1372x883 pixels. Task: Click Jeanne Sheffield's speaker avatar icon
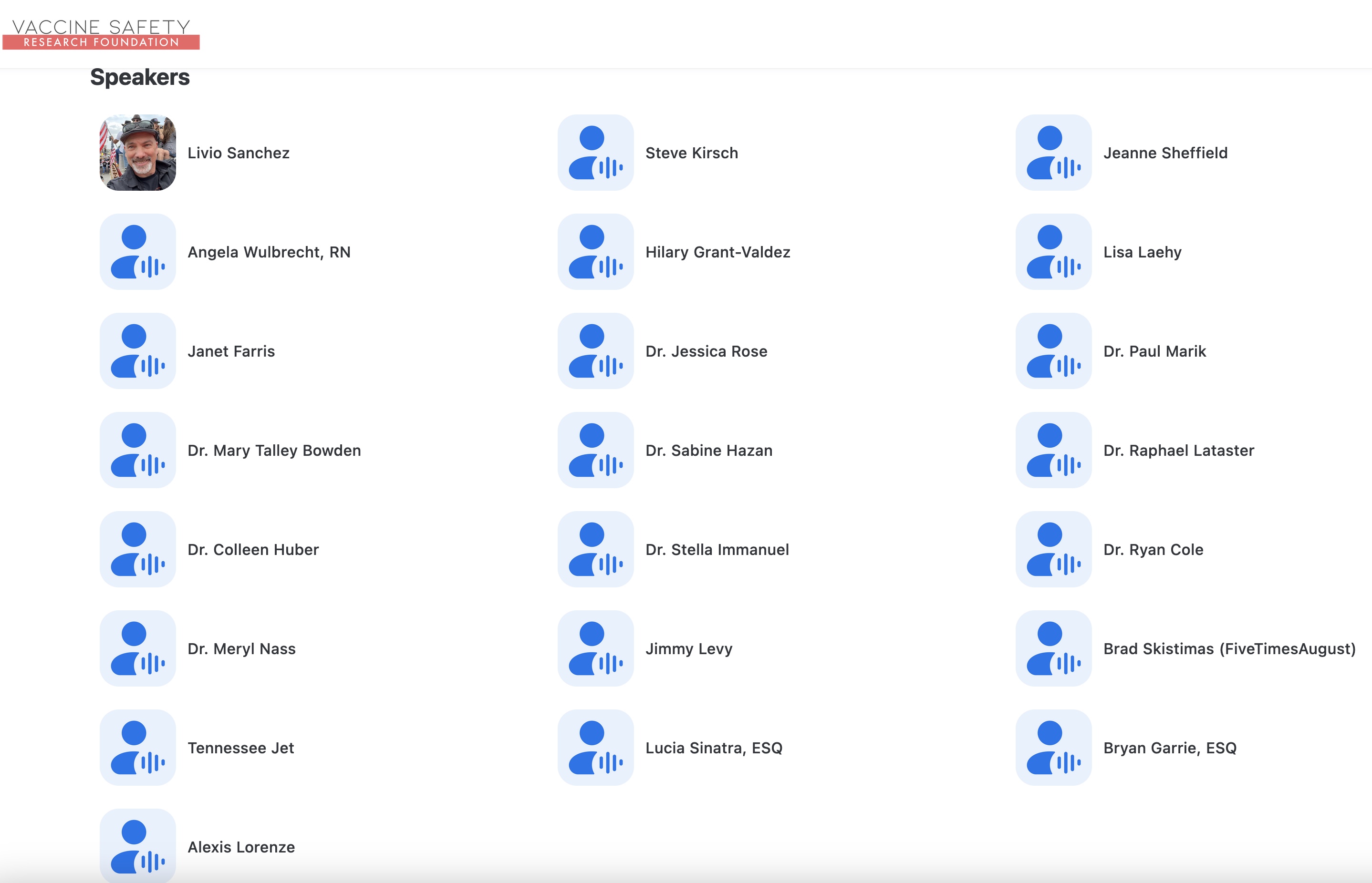tap(1053, 153)
